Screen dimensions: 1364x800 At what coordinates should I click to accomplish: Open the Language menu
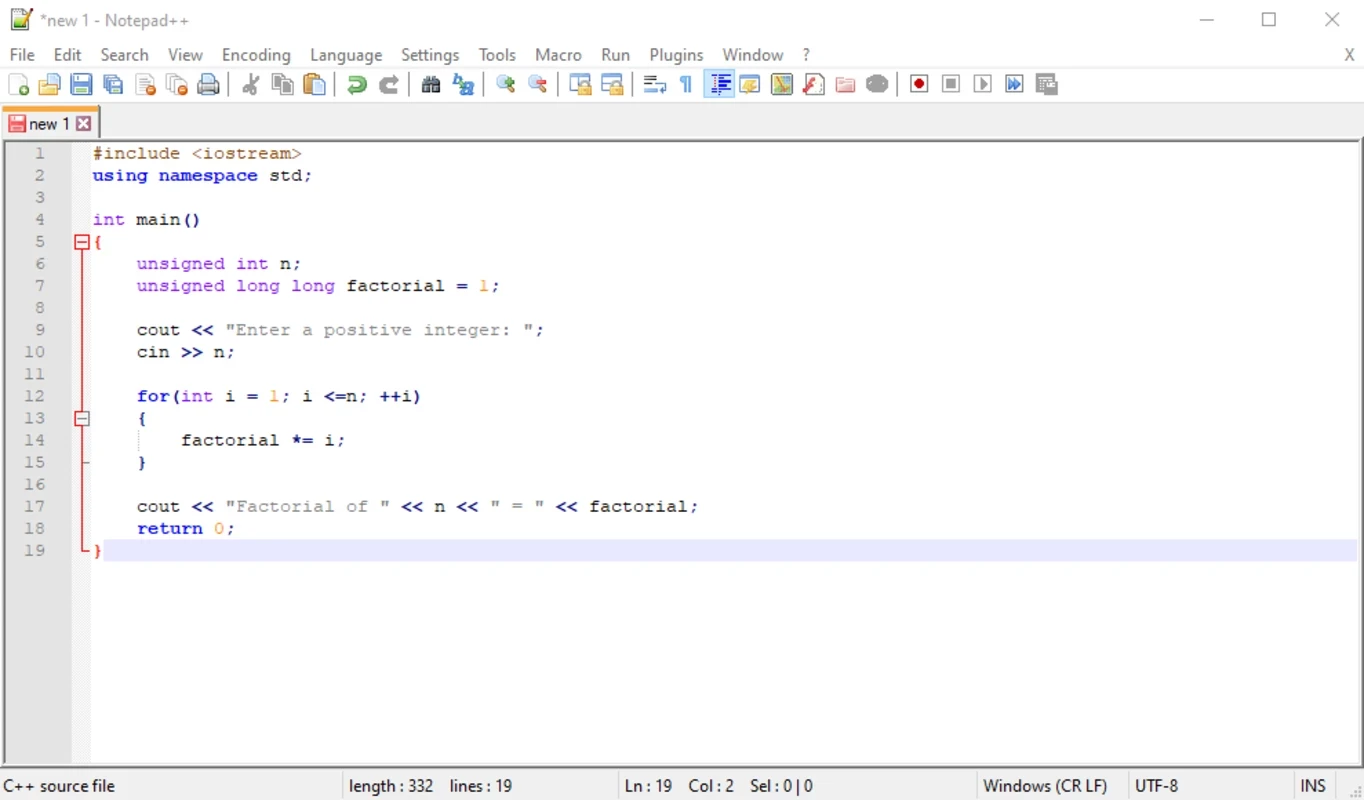coord(345,55)
